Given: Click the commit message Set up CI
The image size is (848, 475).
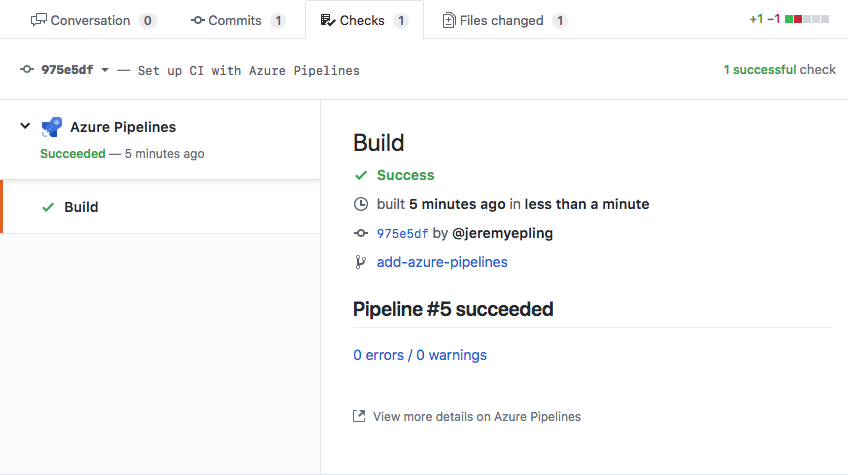Looking at the screenshot, I should [x=249, y=71].
